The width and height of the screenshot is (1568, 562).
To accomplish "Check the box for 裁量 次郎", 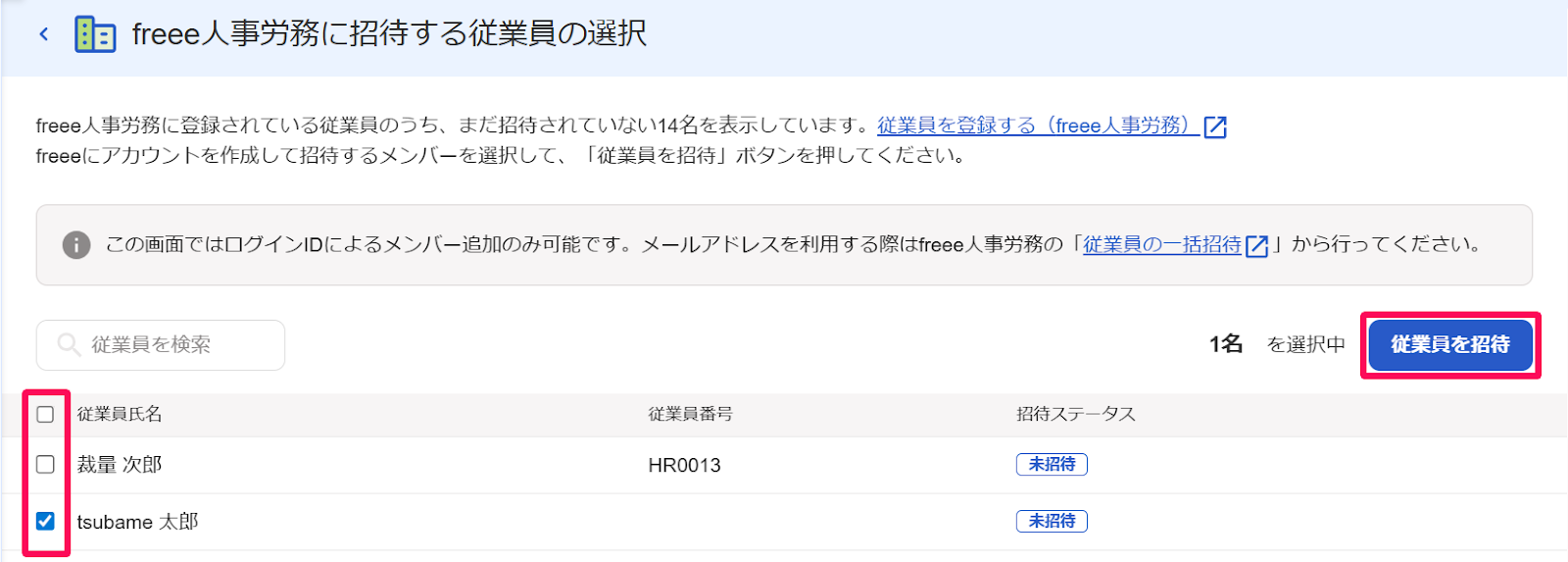I will pos(45,464).
